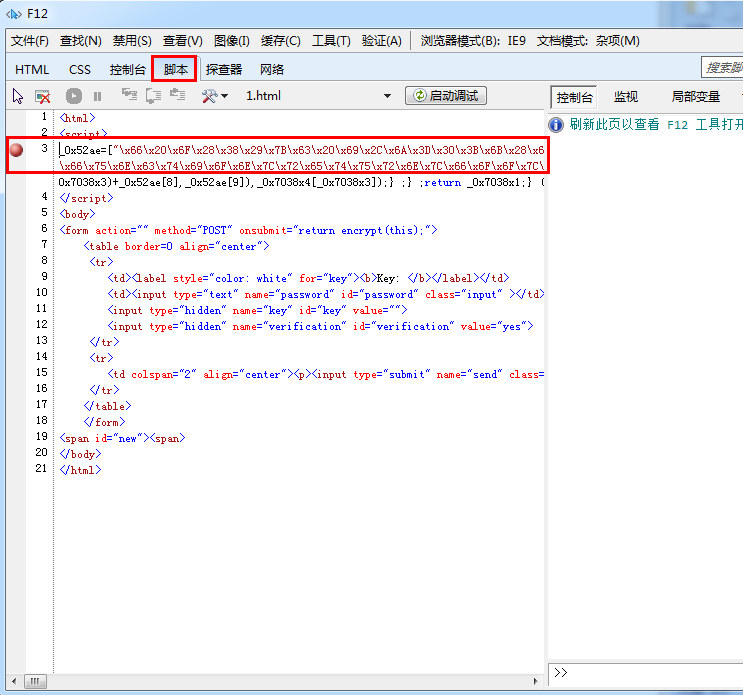Viewport: 743px width, 695px height.
Task: Click the step into icon
Action: tap(129, 95)
